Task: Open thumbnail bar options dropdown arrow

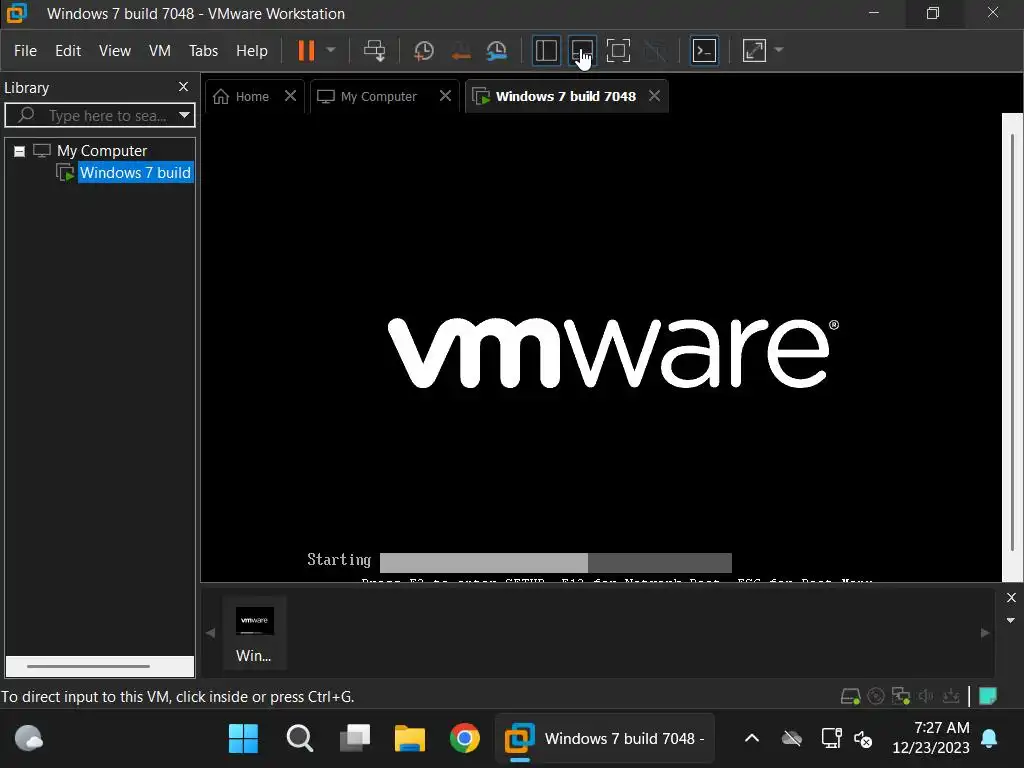Action: tap(1010, 620)
